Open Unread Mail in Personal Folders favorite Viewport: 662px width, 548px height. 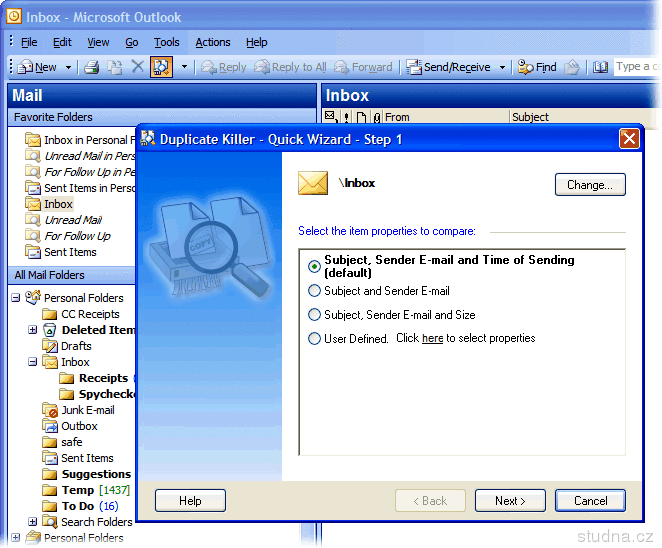coord(80,156)
